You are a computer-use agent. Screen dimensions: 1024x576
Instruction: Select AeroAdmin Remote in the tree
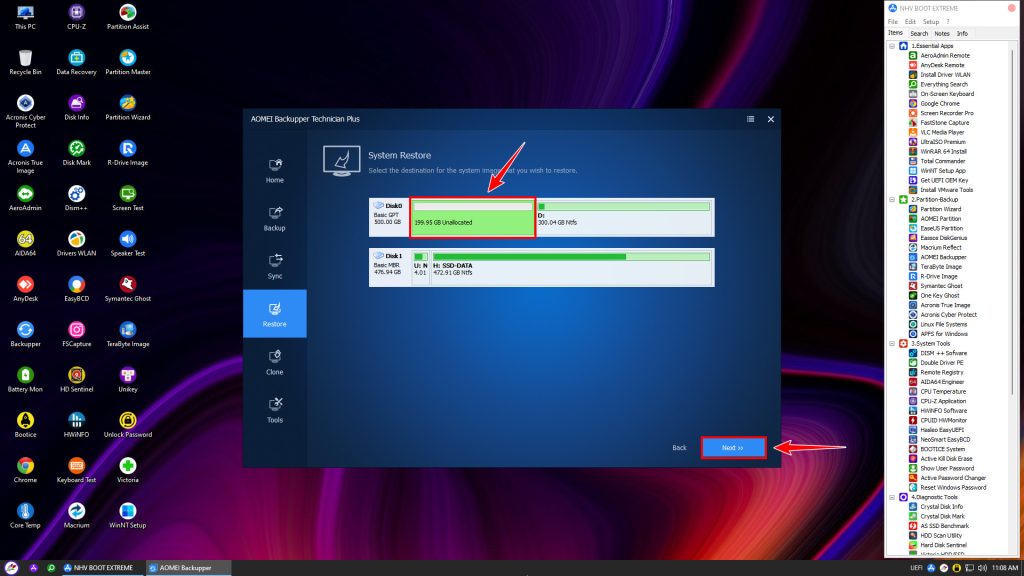click(x=944, y=56)
